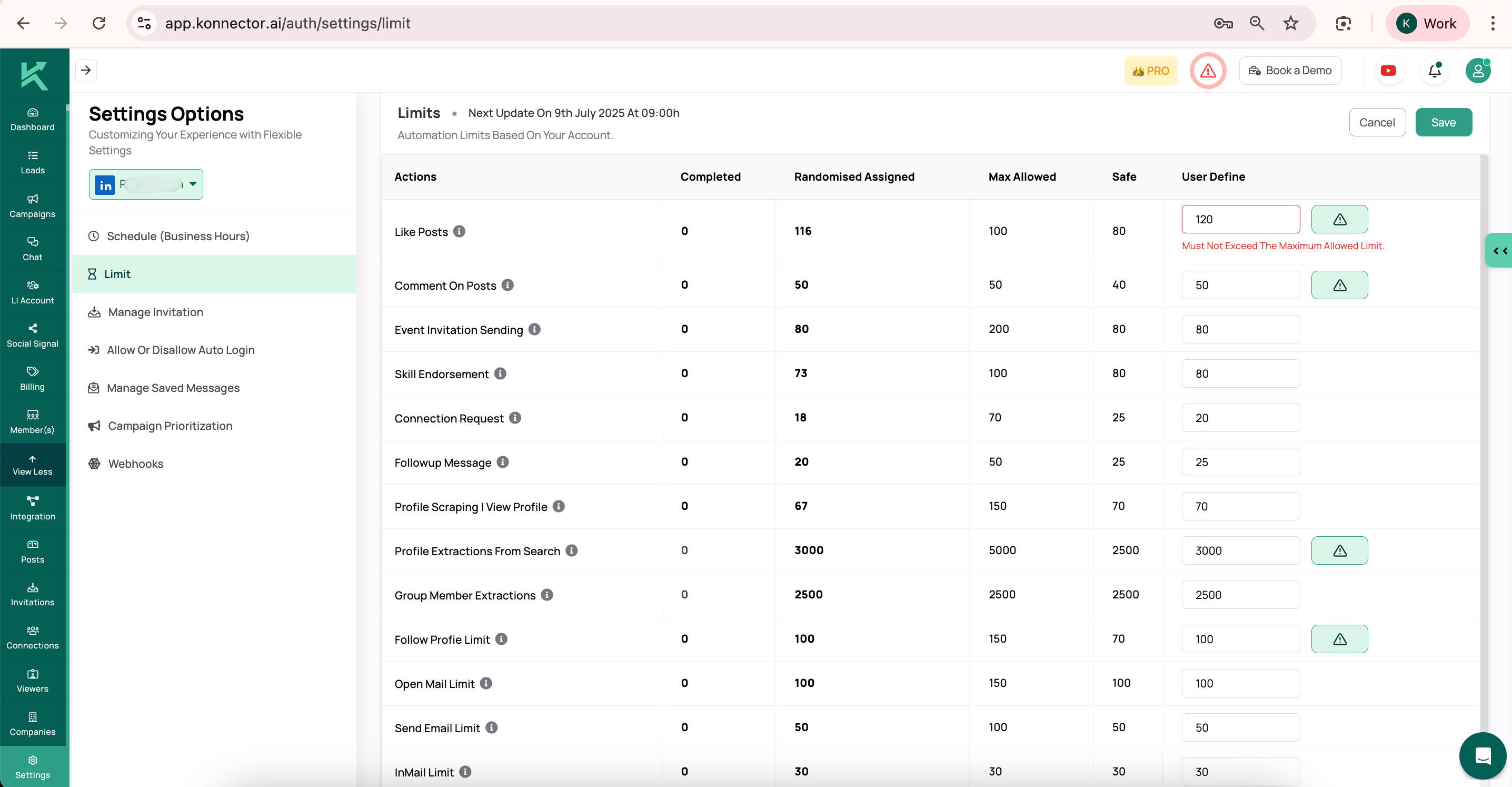
Task: Expand the sidebar using arrow button
Action: pyautogui.click(x=86, y=71)
